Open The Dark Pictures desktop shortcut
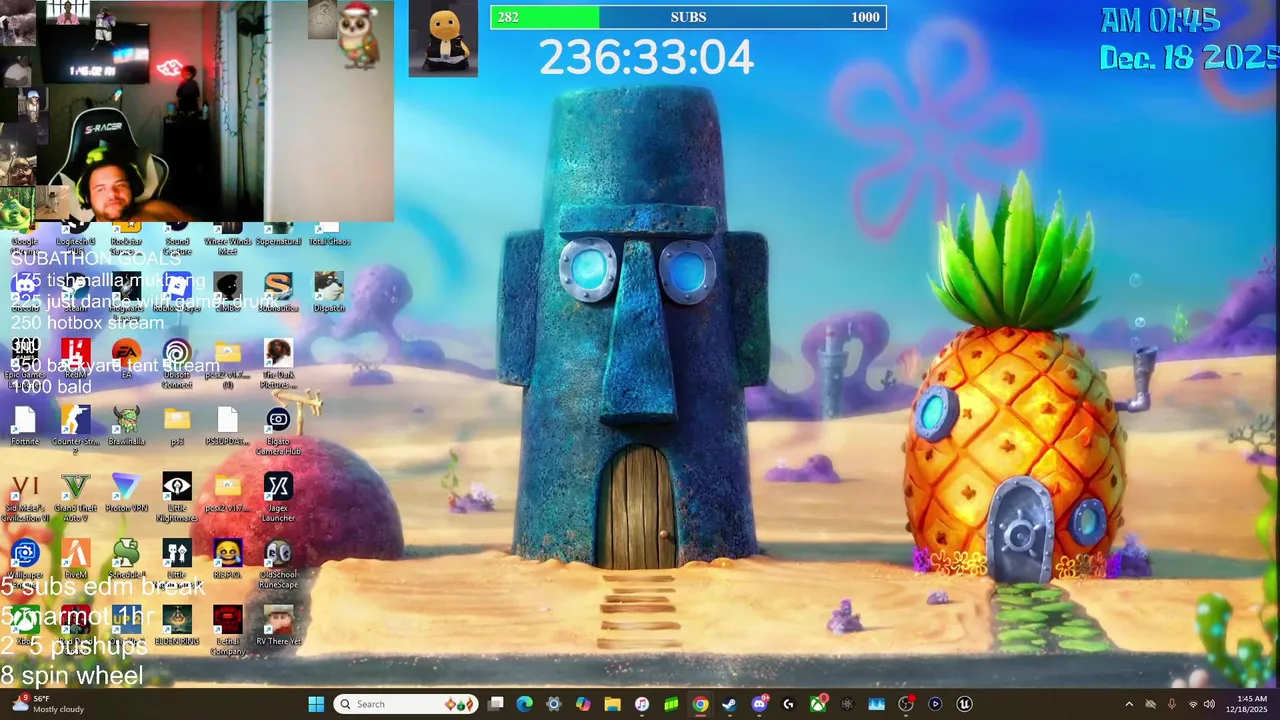The width and height of the screenshot is (1280, 720). click(x=278, y=362)
